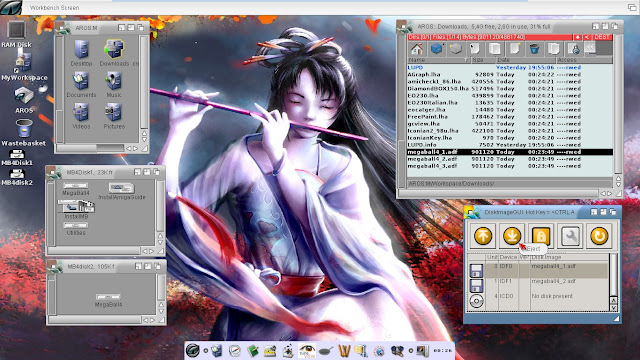The image size is (640, 360).
Task: Click the blue cube icon in the Downloads toolbar
Action: (436, 49)
